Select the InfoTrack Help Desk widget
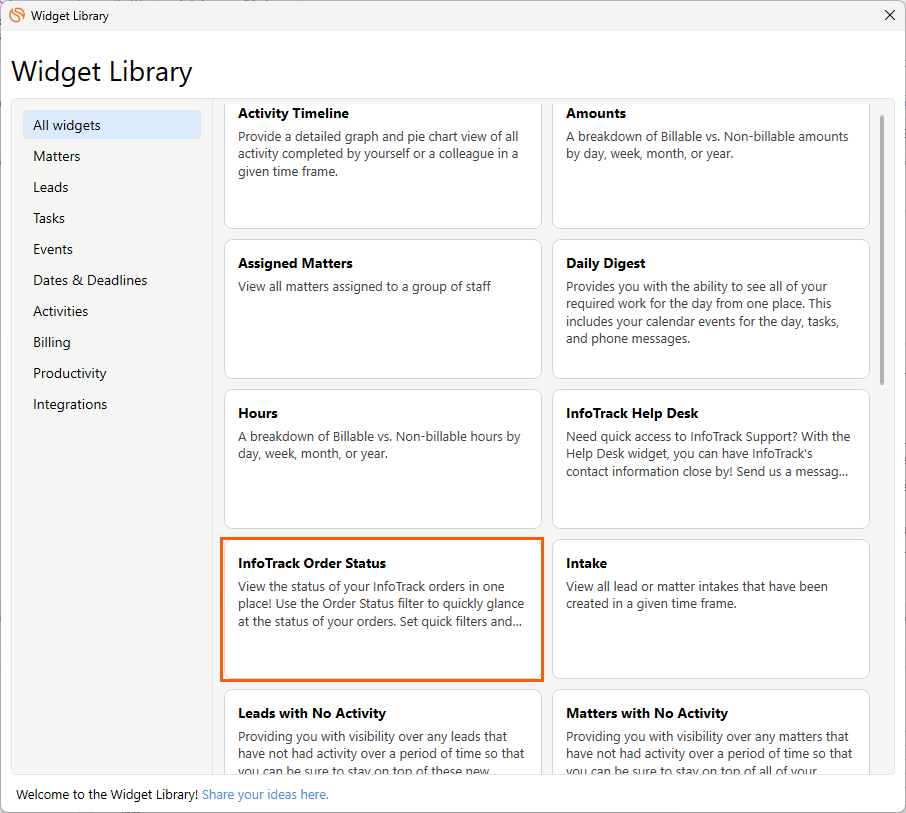This screenshot has width=906, height=813. (x=710, y=458)
